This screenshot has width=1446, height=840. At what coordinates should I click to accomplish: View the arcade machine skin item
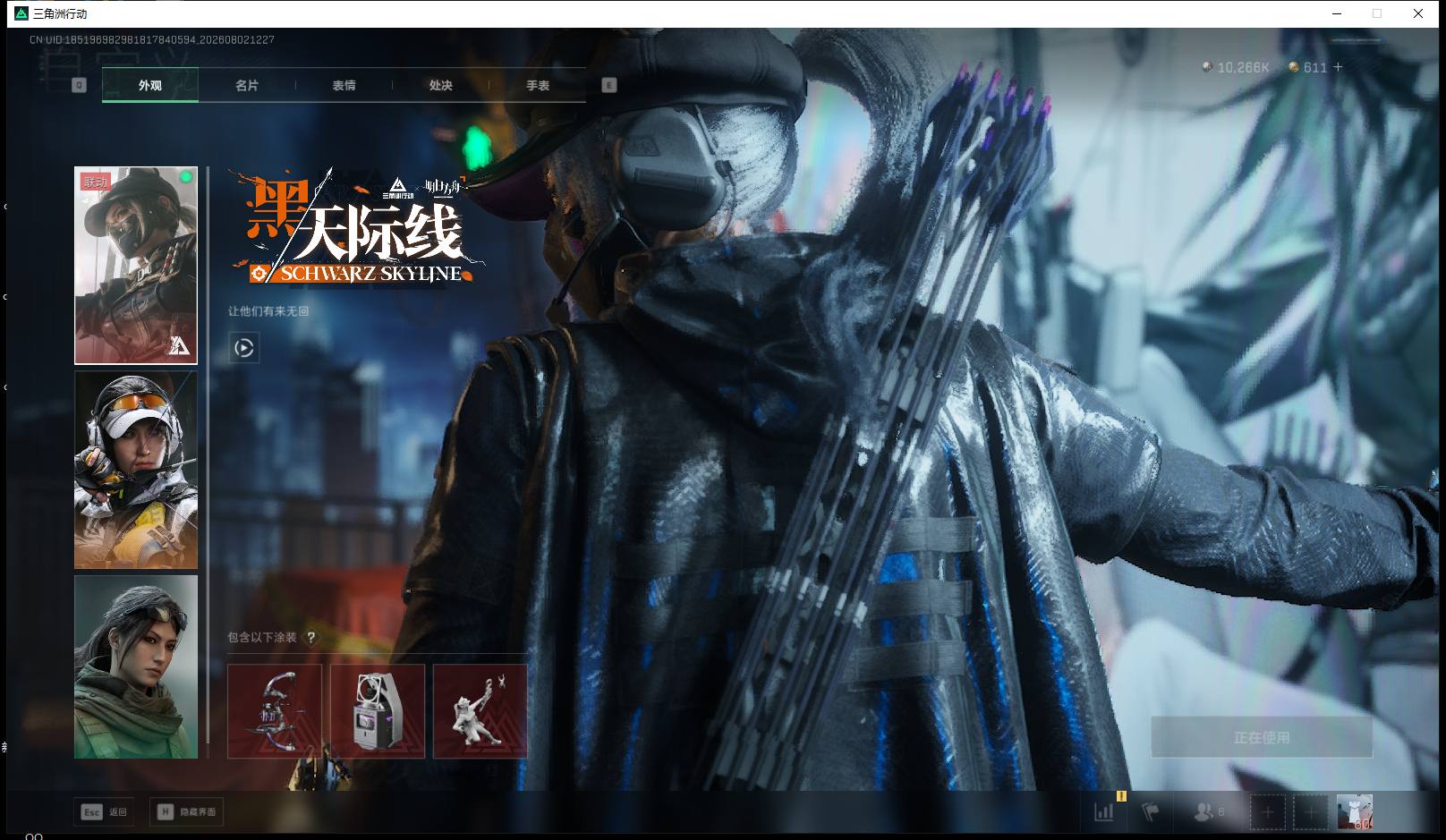point(378,711)
